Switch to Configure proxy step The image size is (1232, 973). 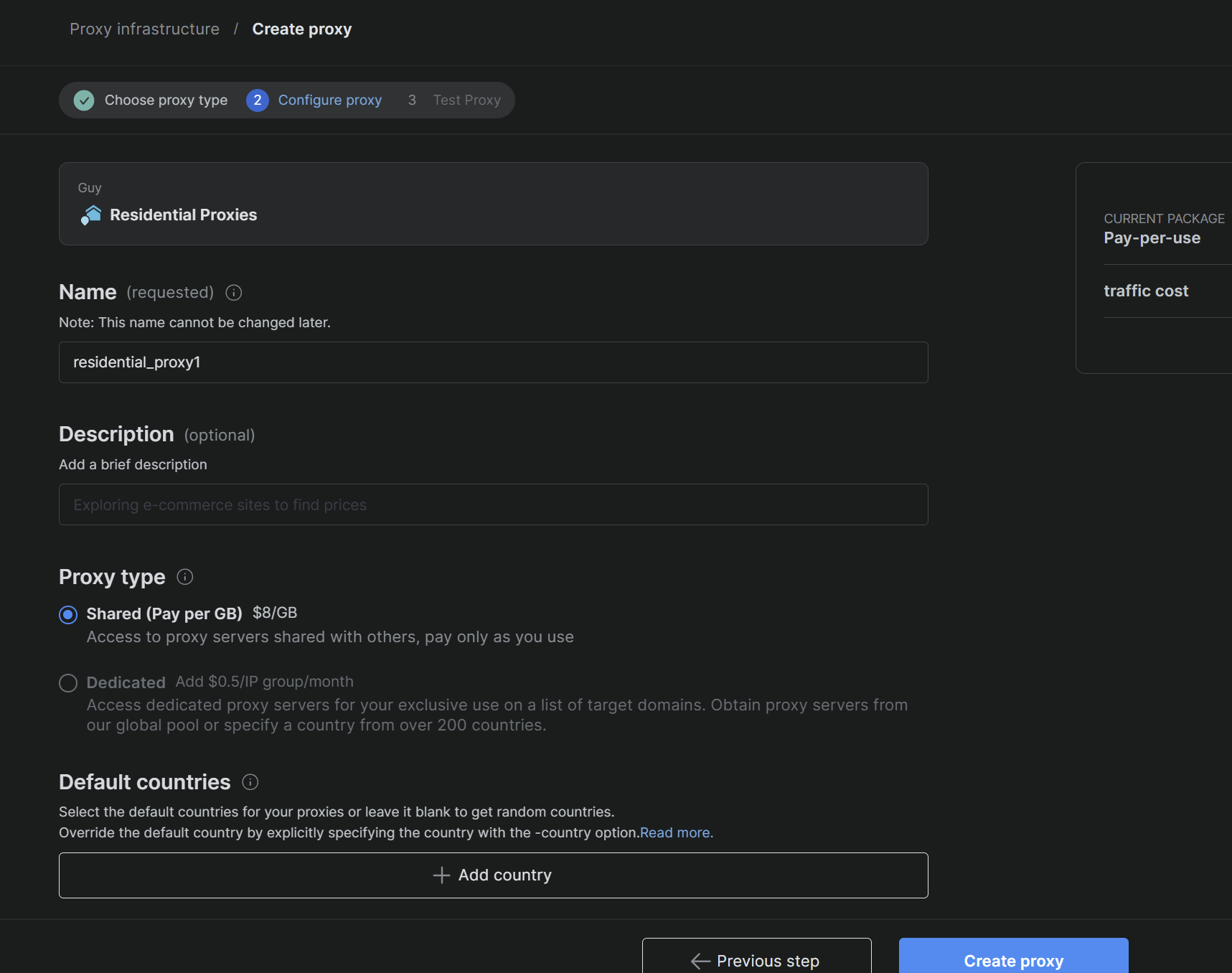pos(329,100)
